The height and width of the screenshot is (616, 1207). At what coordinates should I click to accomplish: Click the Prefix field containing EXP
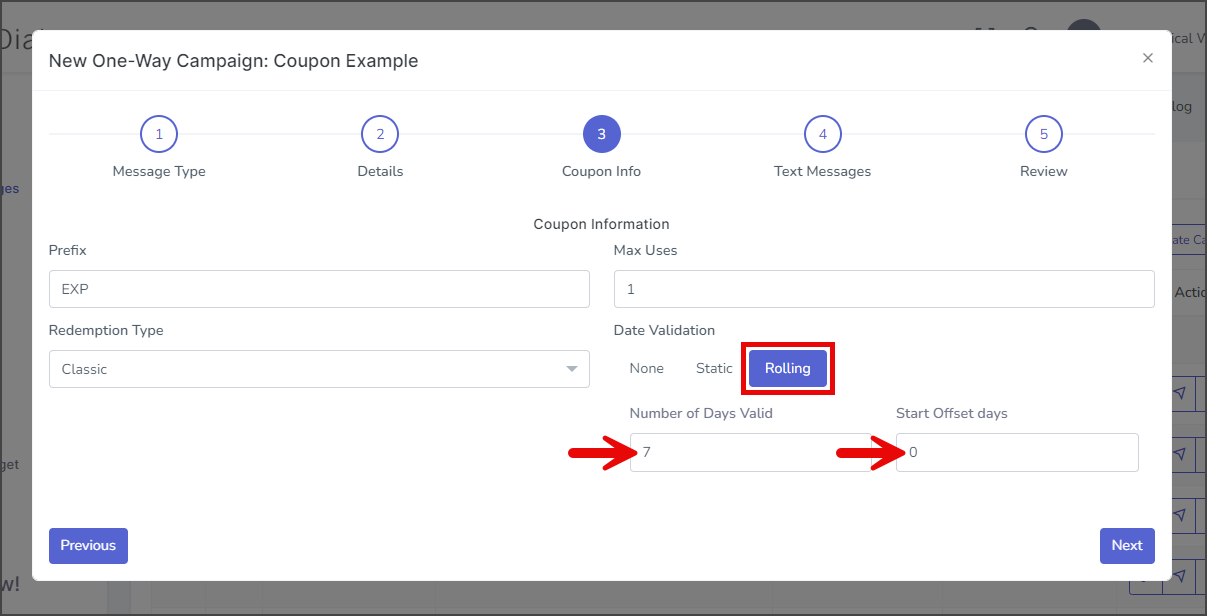click(319, 289)
